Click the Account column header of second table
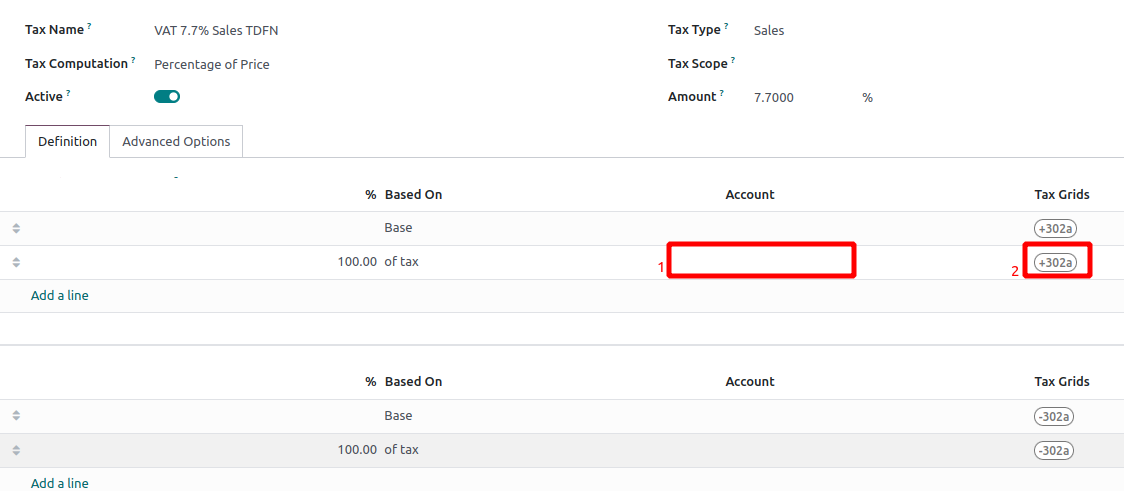The height and width of the screenshot is (491, 1124). 750,382
